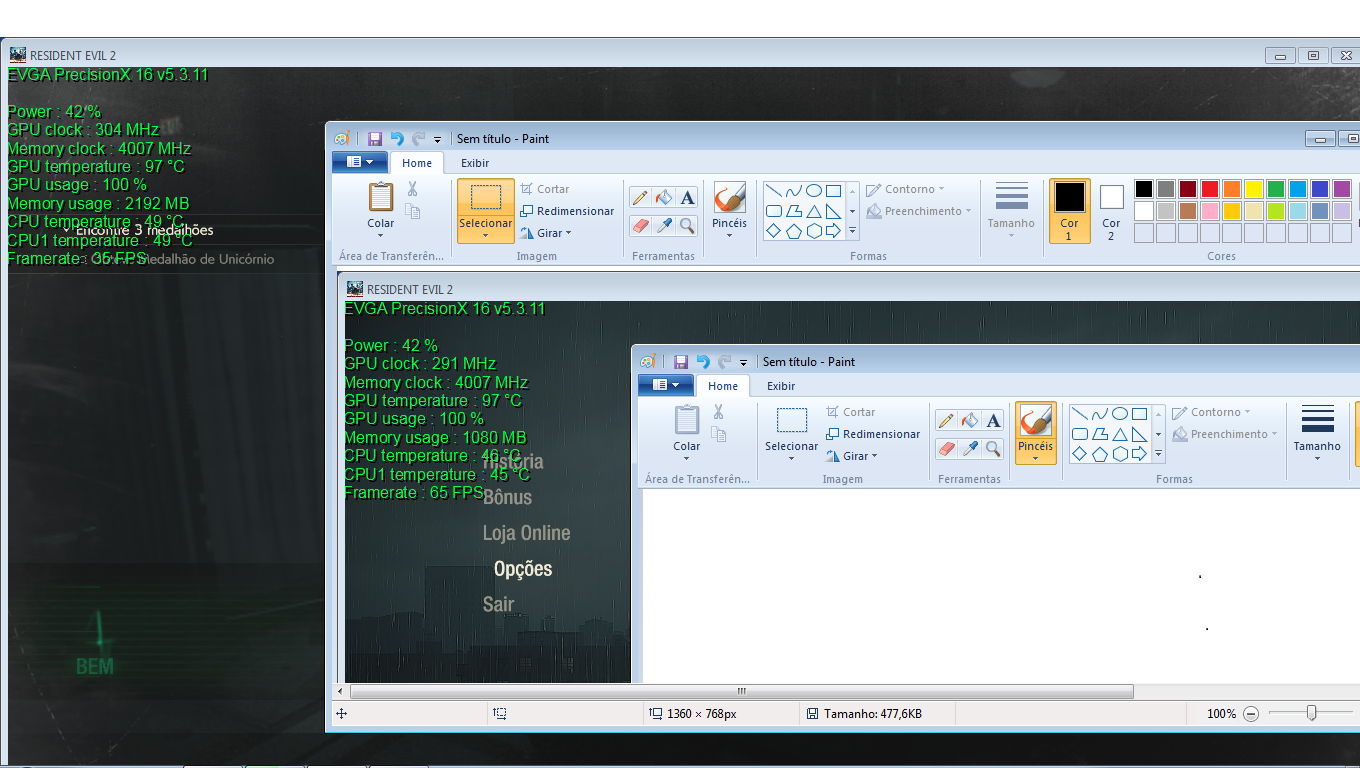
Task: Activate the Eraser tool in outer Paint ribbon
Action: tap(640, 226)
